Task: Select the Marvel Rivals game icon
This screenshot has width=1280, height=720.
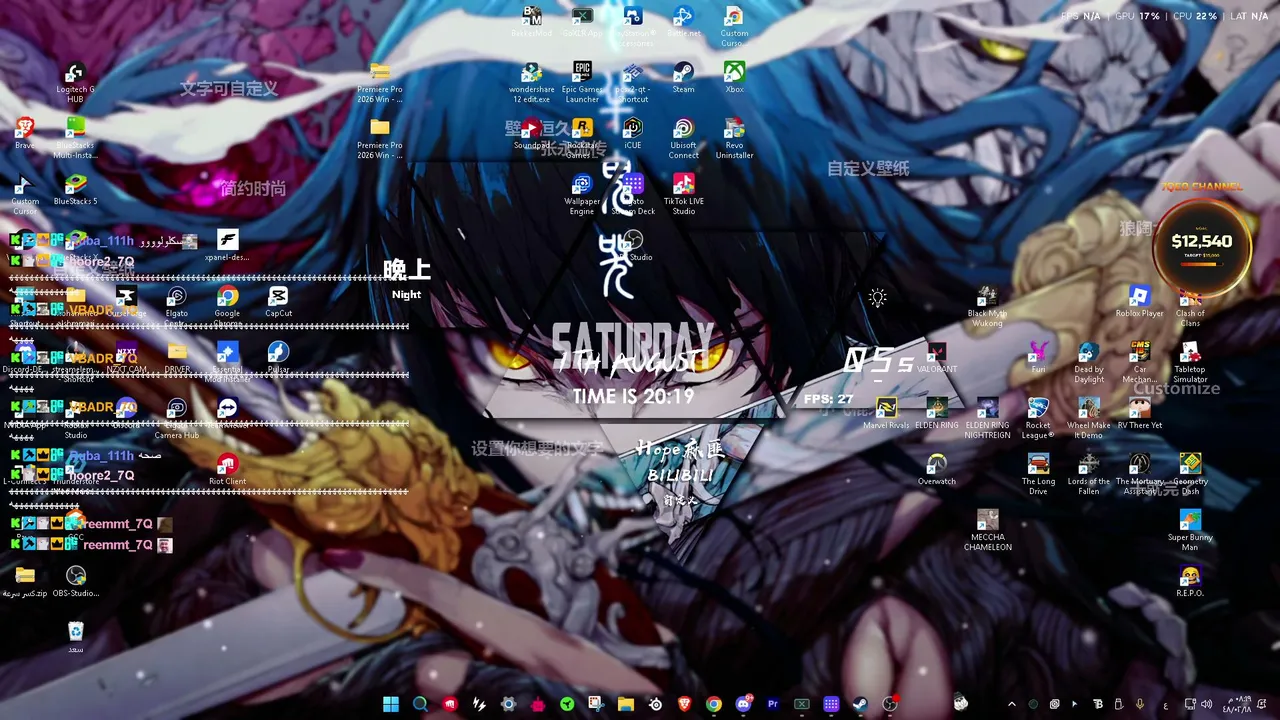Action: [886, 415]
